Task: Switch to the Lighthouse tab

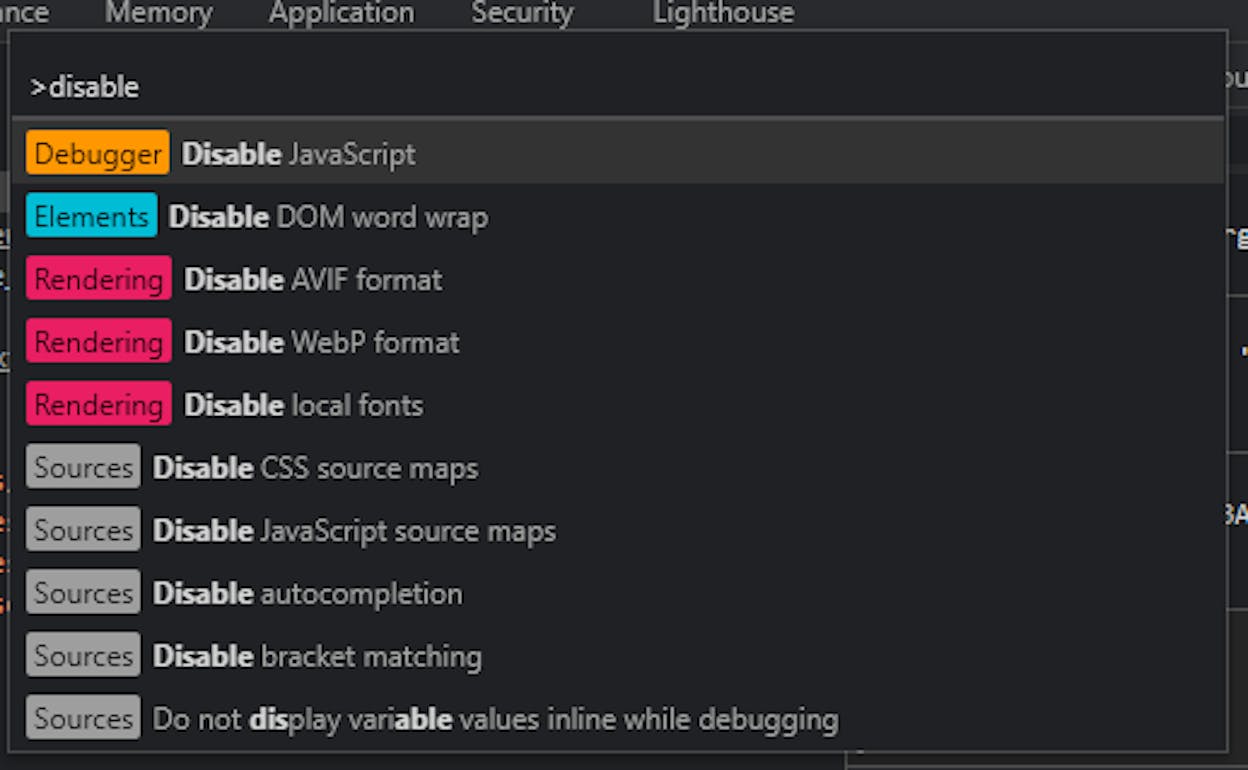Action: 723,13
